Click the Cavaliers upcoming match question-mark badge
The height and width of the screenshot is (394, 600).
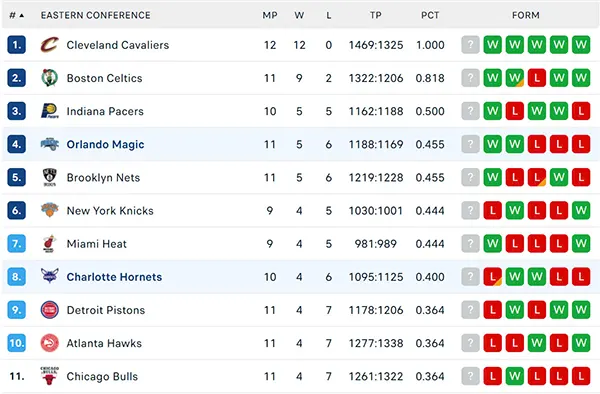point(470,45)
